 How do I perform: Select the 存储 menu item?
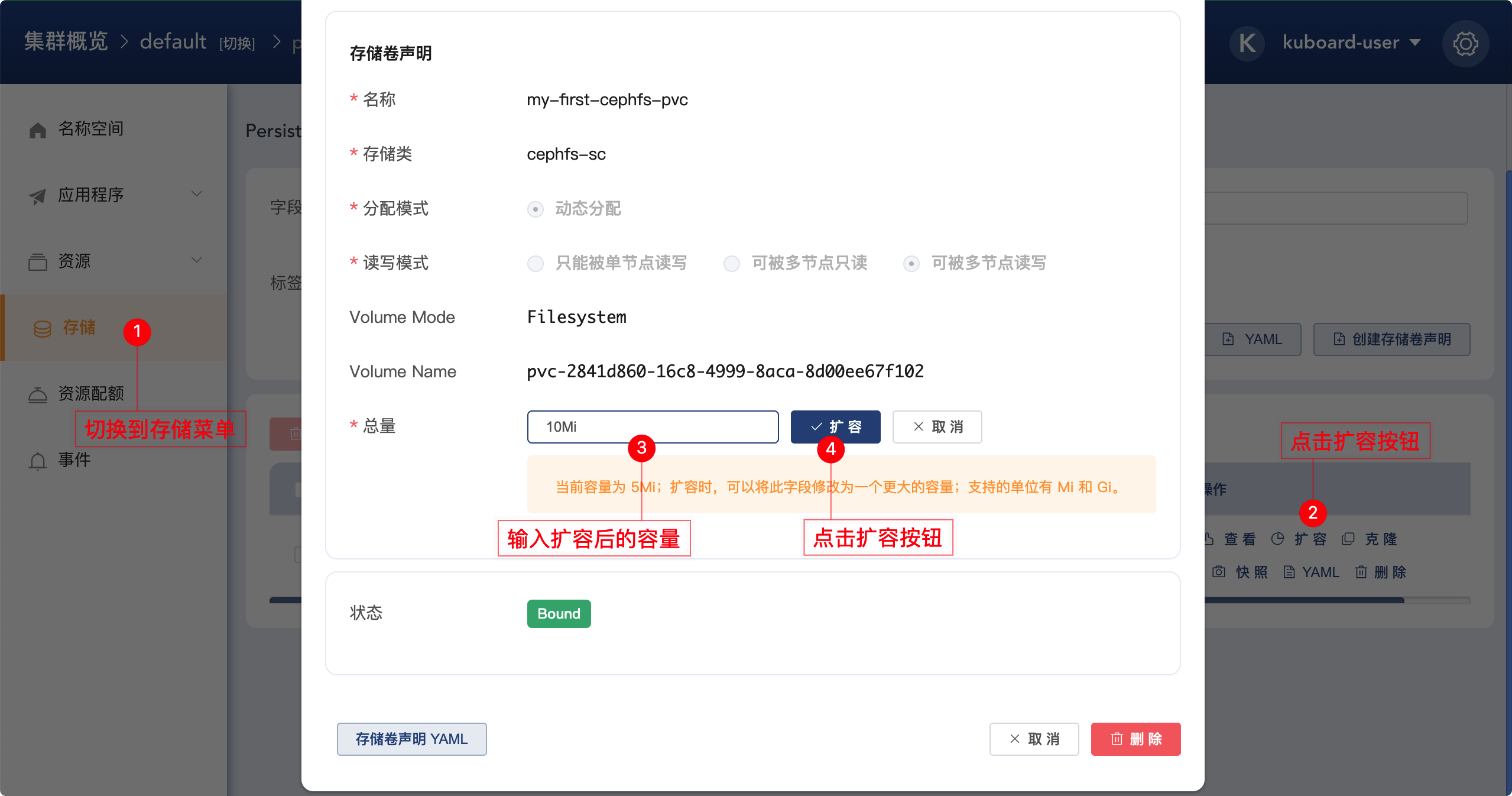pyautogui.click(x=113, y=328)
